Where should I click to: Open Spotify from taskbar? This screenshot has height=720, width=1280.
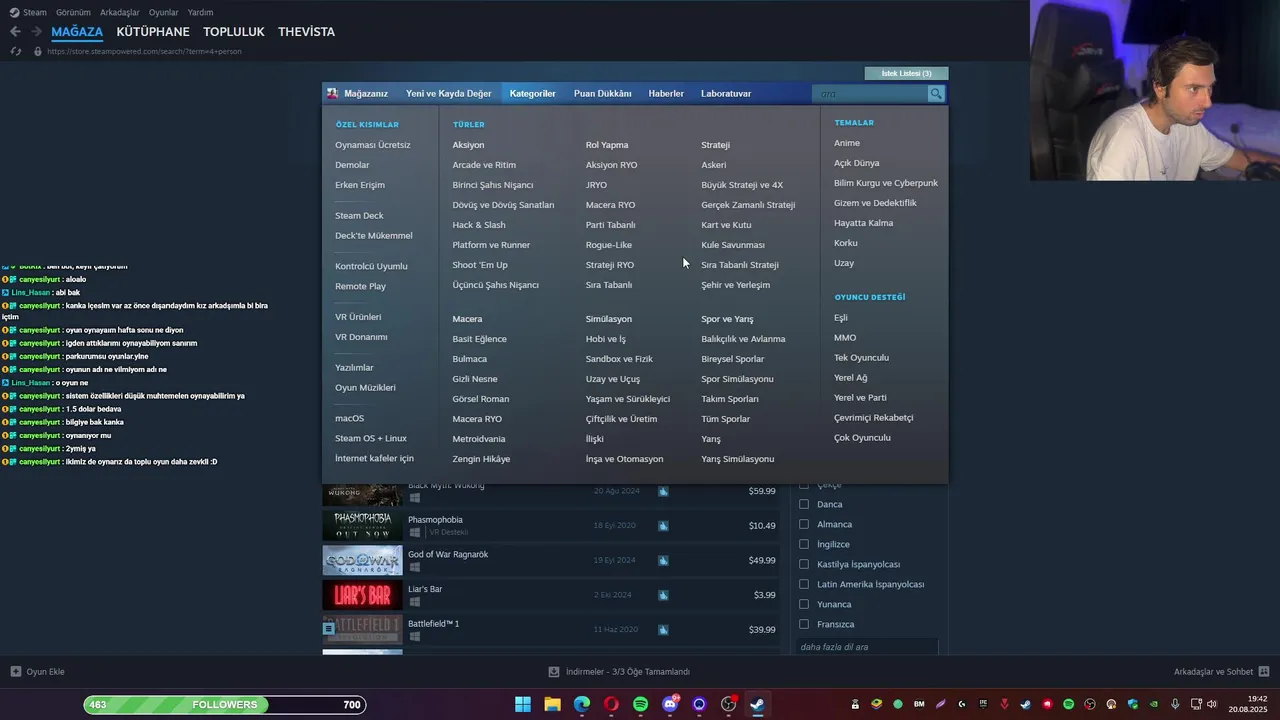(641, 704)
